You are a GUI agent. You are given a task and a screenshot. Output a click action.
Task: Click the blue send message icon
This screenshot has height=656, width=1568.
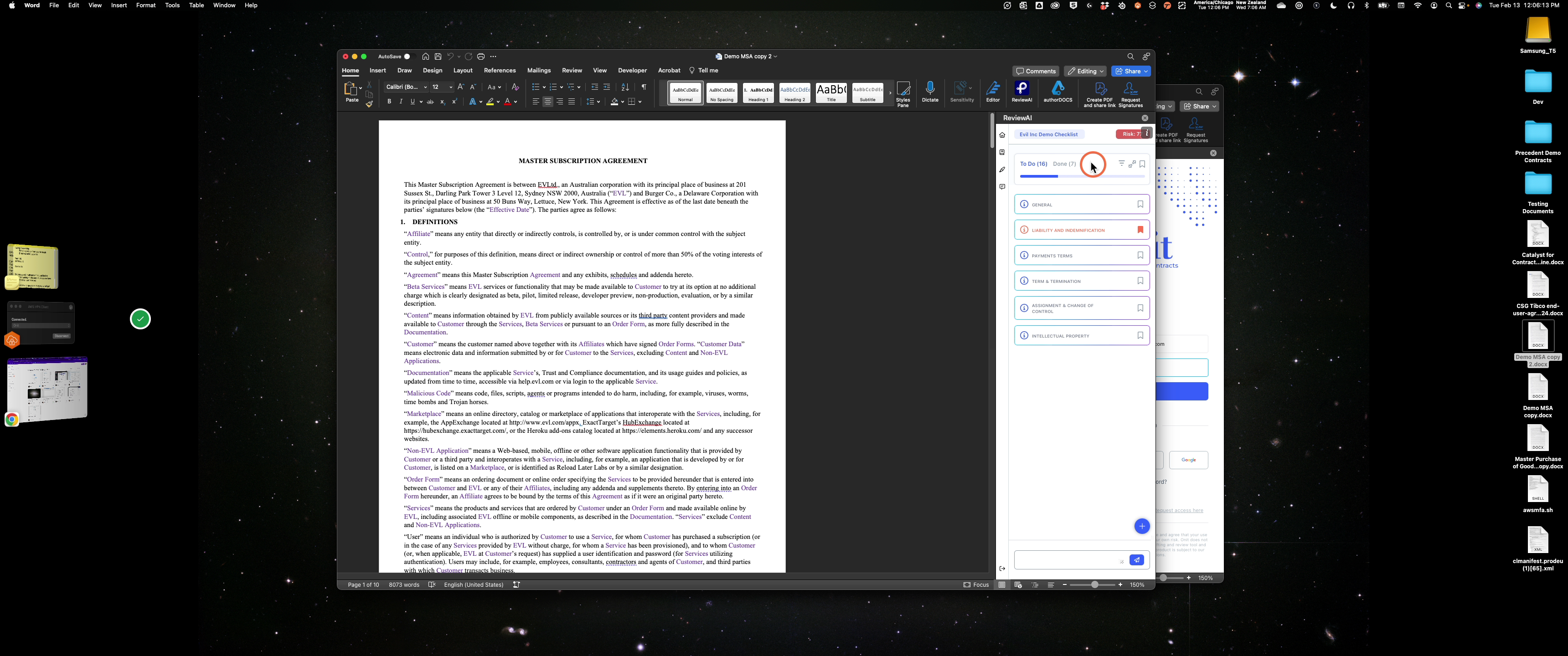(x=1136, y=560)
